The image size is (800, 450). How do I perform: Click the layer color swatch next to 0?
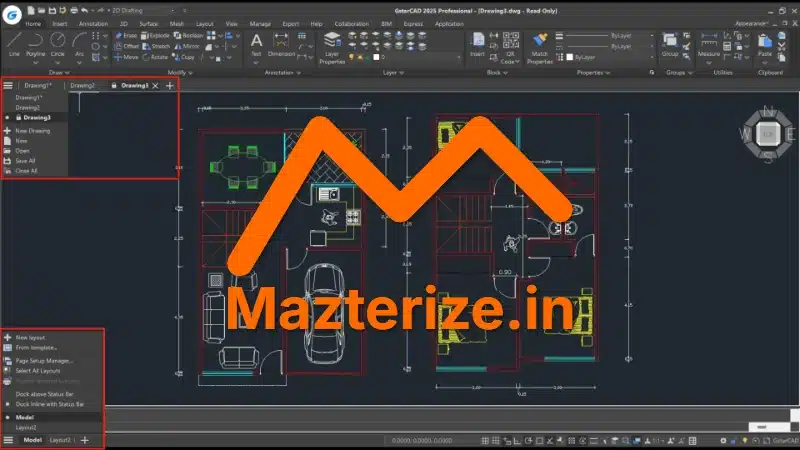(376, 57)
